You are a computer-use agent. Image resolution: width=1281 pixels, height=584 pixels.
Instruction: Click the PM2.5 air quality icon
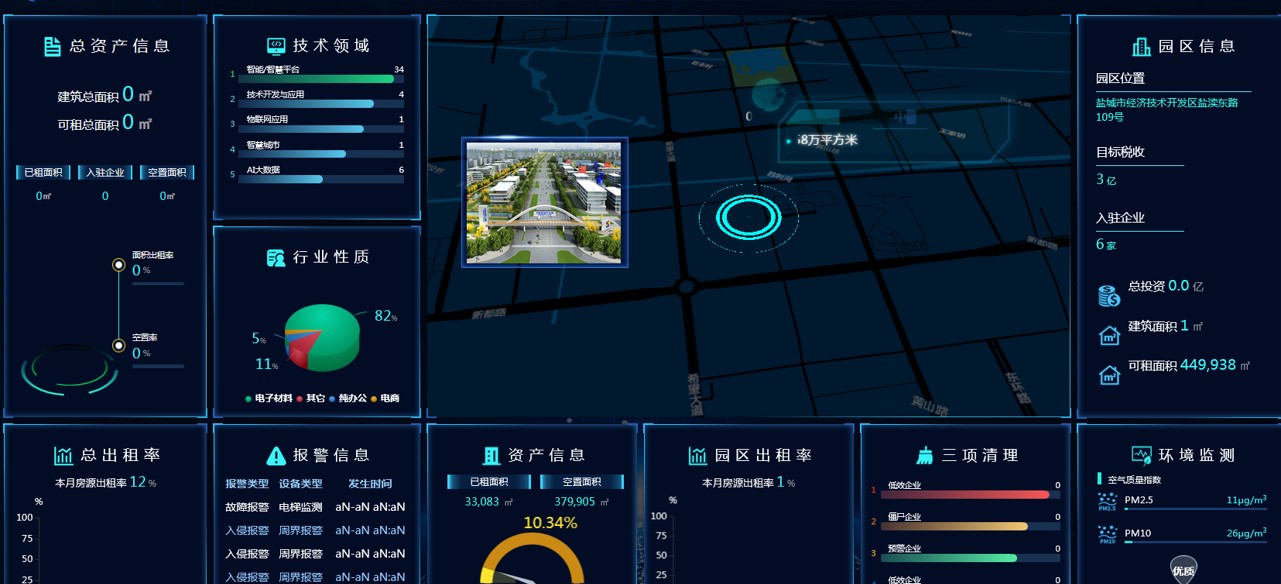(1107, 501)
